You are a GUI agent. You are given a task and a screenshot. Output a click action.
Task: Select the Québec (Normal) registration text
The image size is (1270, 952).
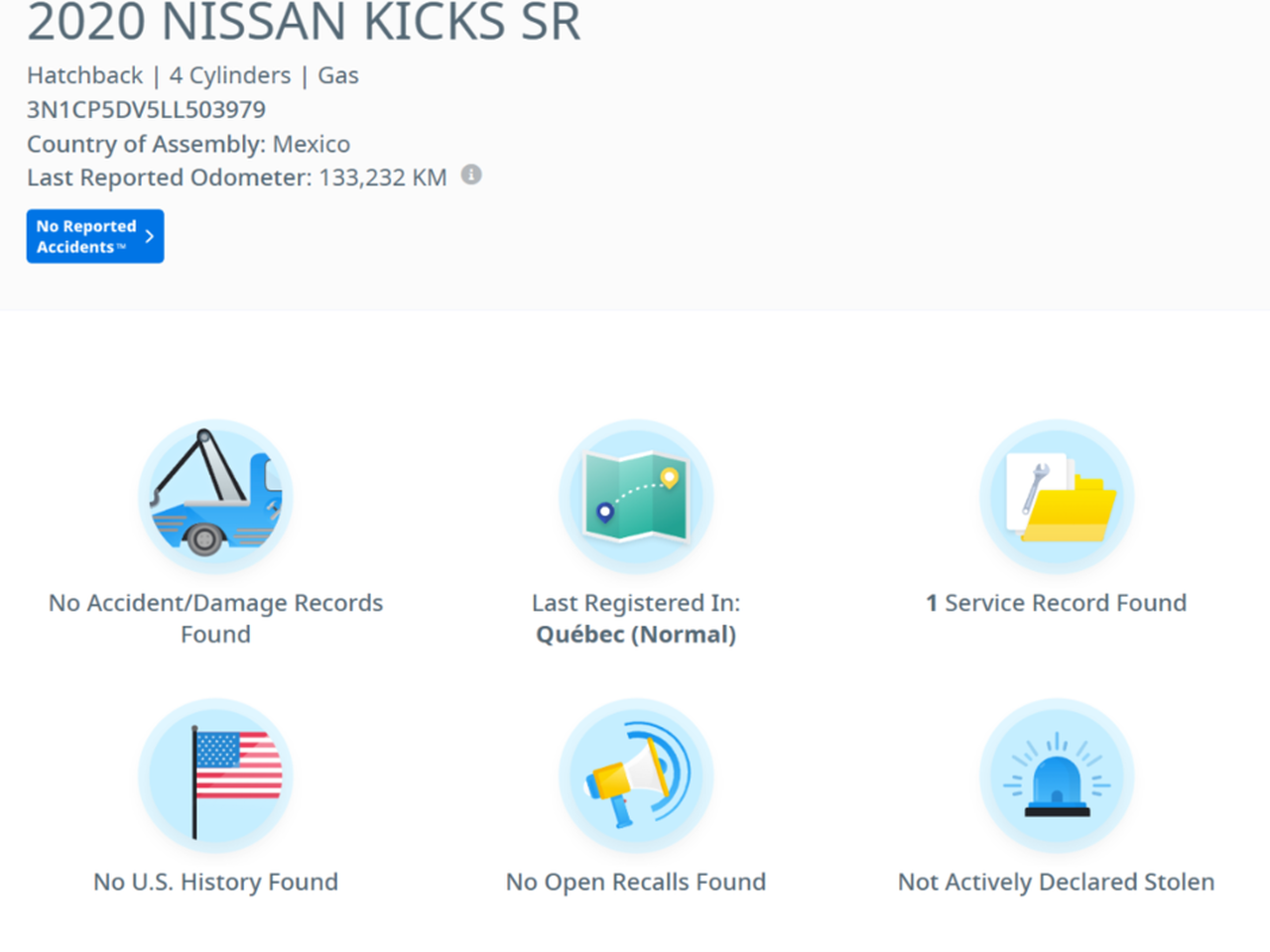coord(636,635)
